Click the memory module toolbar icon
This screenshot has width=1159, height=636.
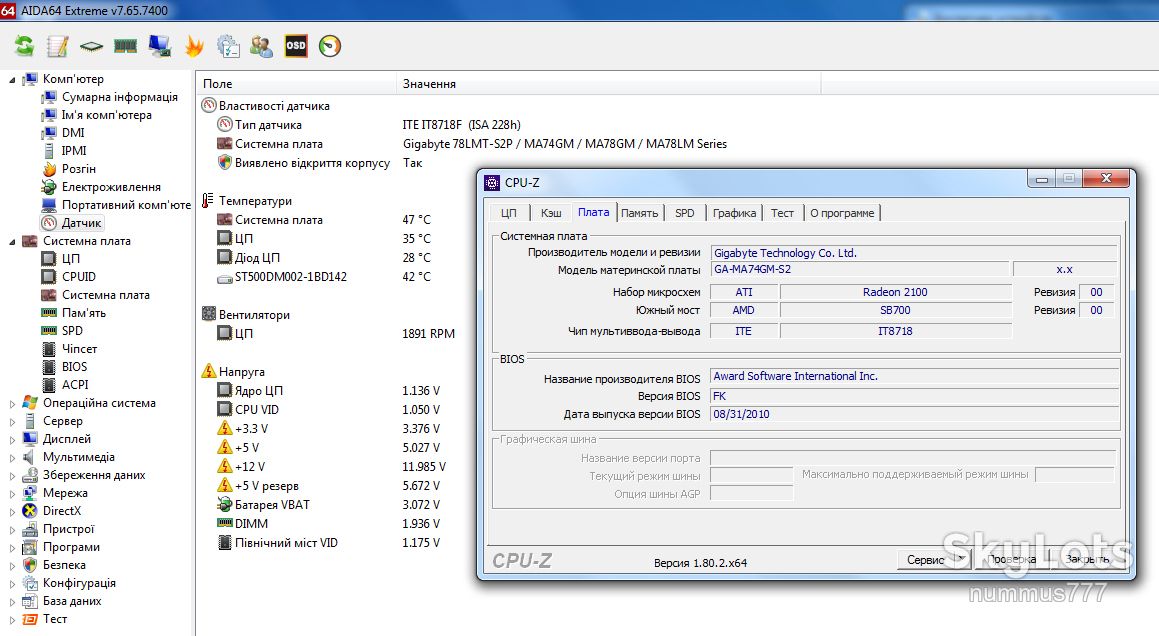[x=125, y=46]
